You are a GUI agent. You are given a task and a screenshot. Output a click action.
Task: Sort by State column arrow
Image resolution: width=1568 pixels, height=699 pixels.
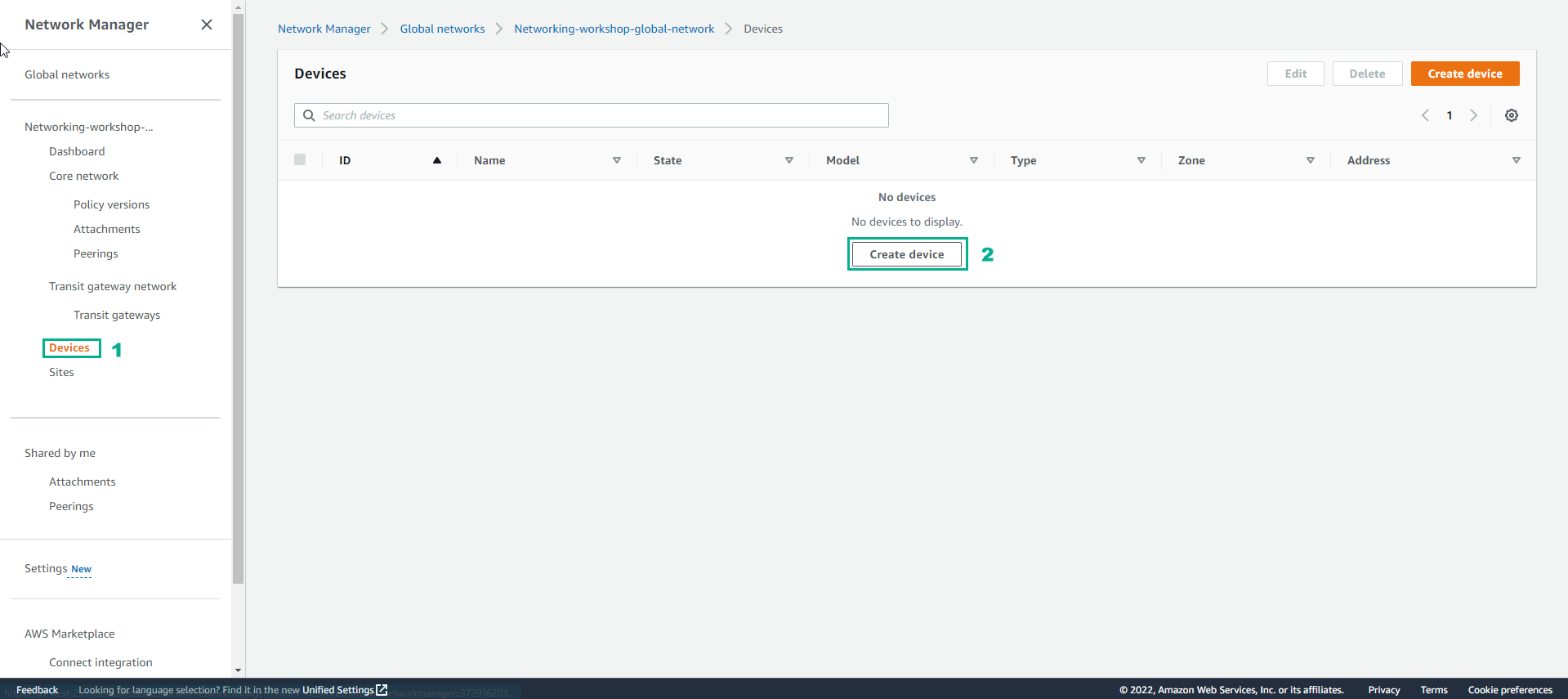pos(789,160)
